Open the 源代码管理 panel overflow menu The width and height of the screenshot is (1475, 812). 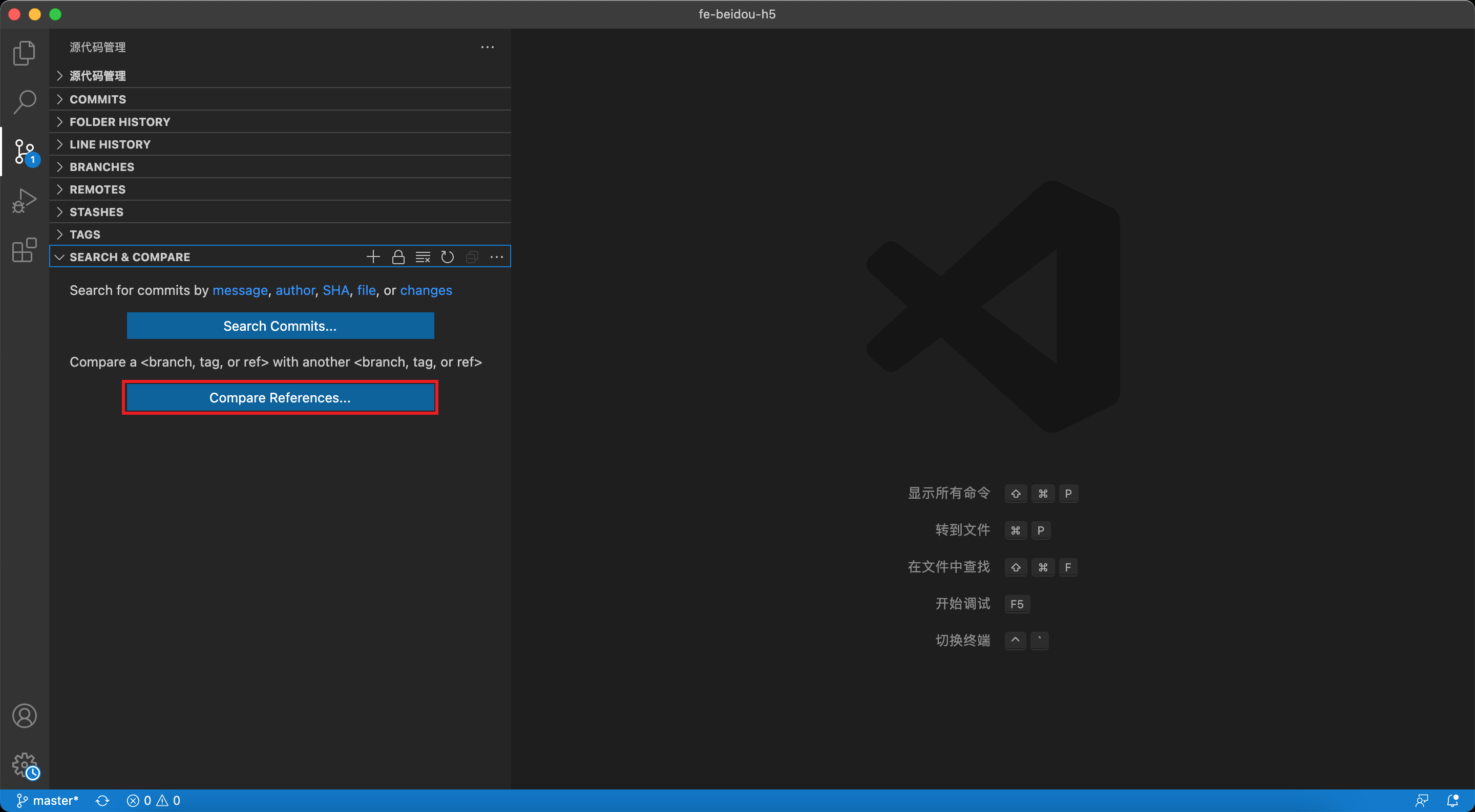(x=487, y=47)
